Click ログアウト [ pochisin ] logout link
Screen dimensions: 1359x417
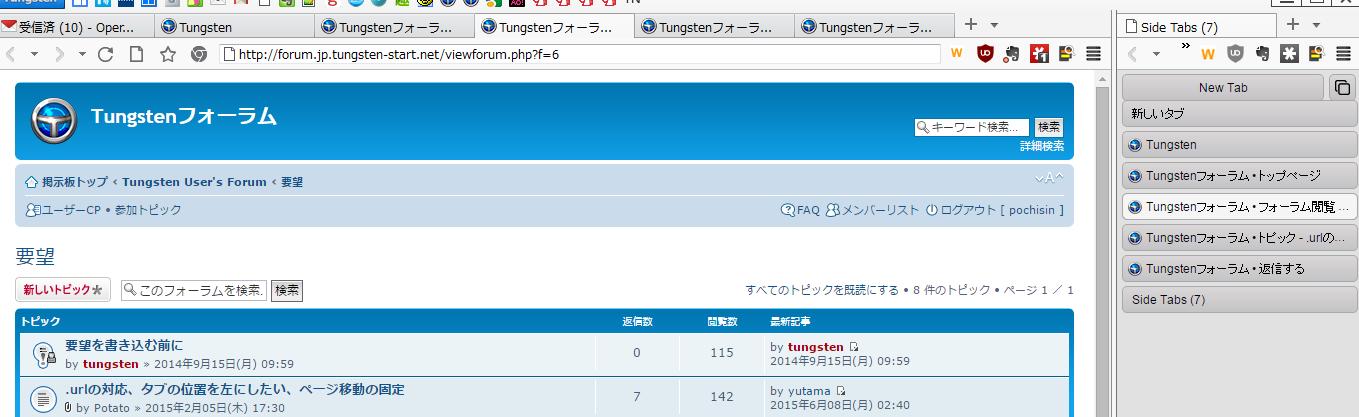(995, 210)
